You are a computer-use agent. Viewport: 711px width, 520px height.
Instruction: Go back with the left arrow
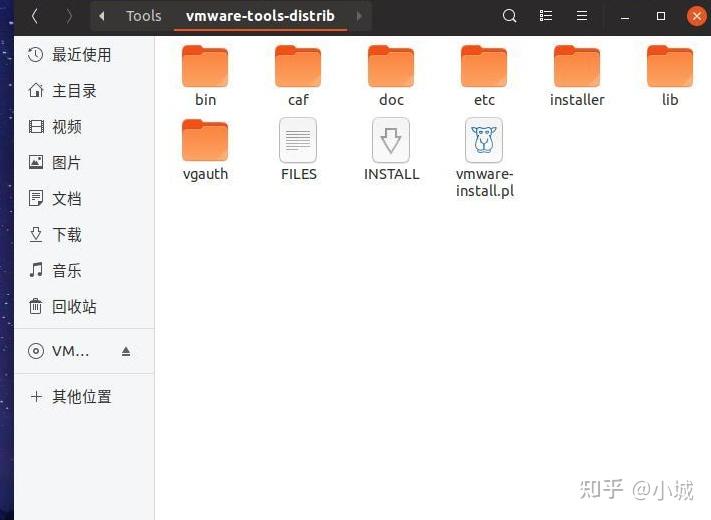pos(34,16)
